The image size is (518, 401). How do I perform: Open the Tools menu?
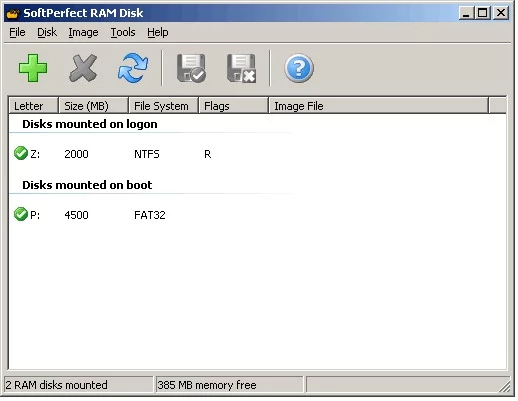123,32
